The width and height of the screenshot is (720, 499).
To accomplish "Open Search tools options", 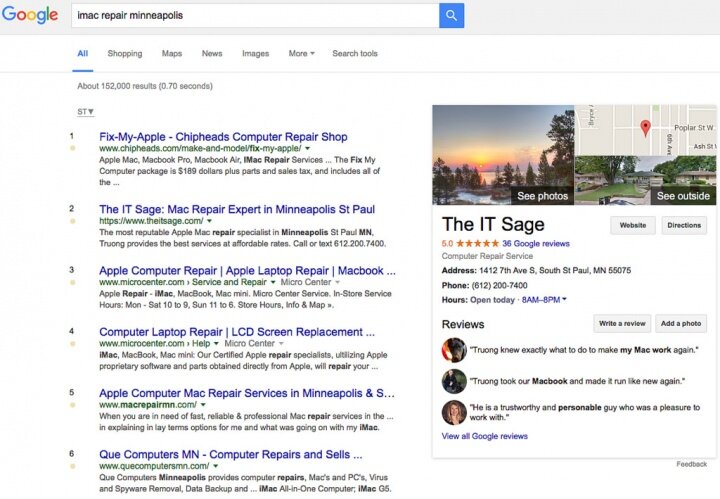I will (x=355, y=53).
